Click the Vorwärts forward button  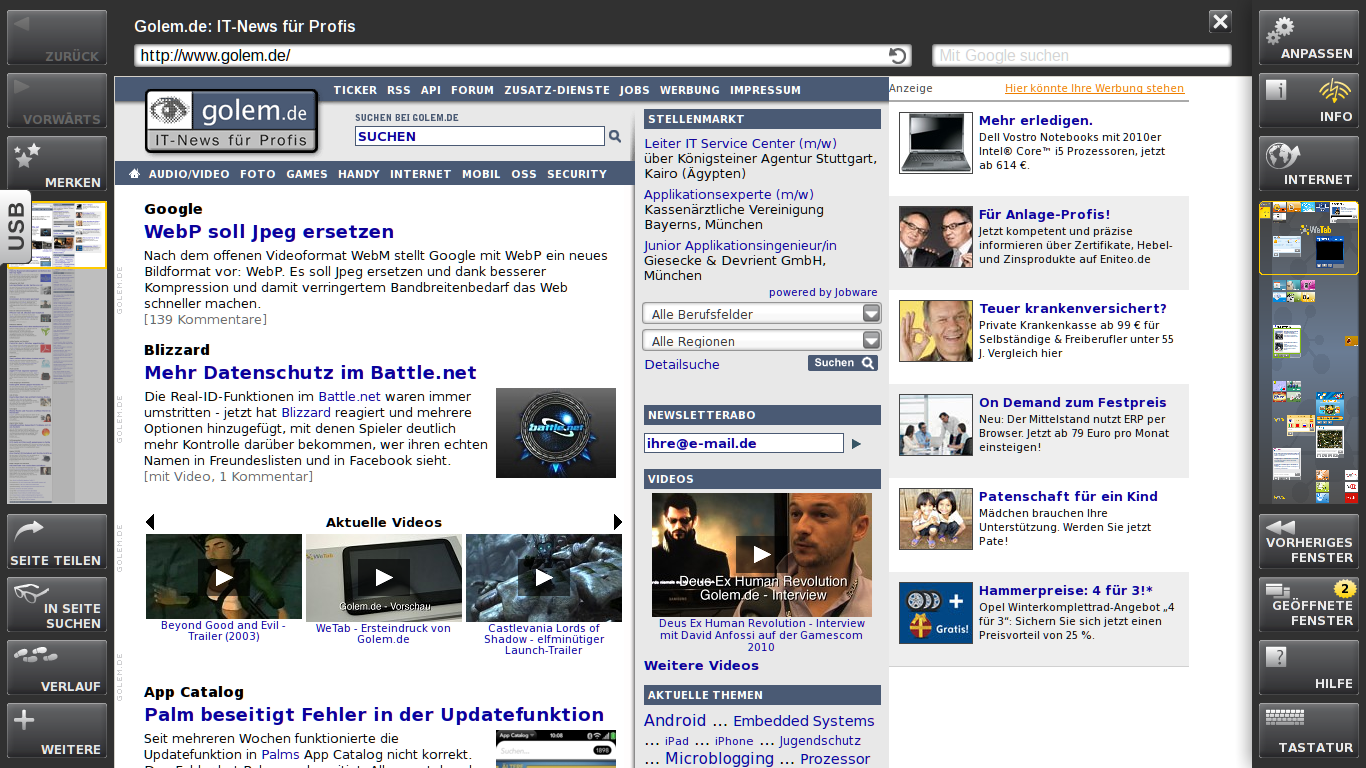[57, 101]
